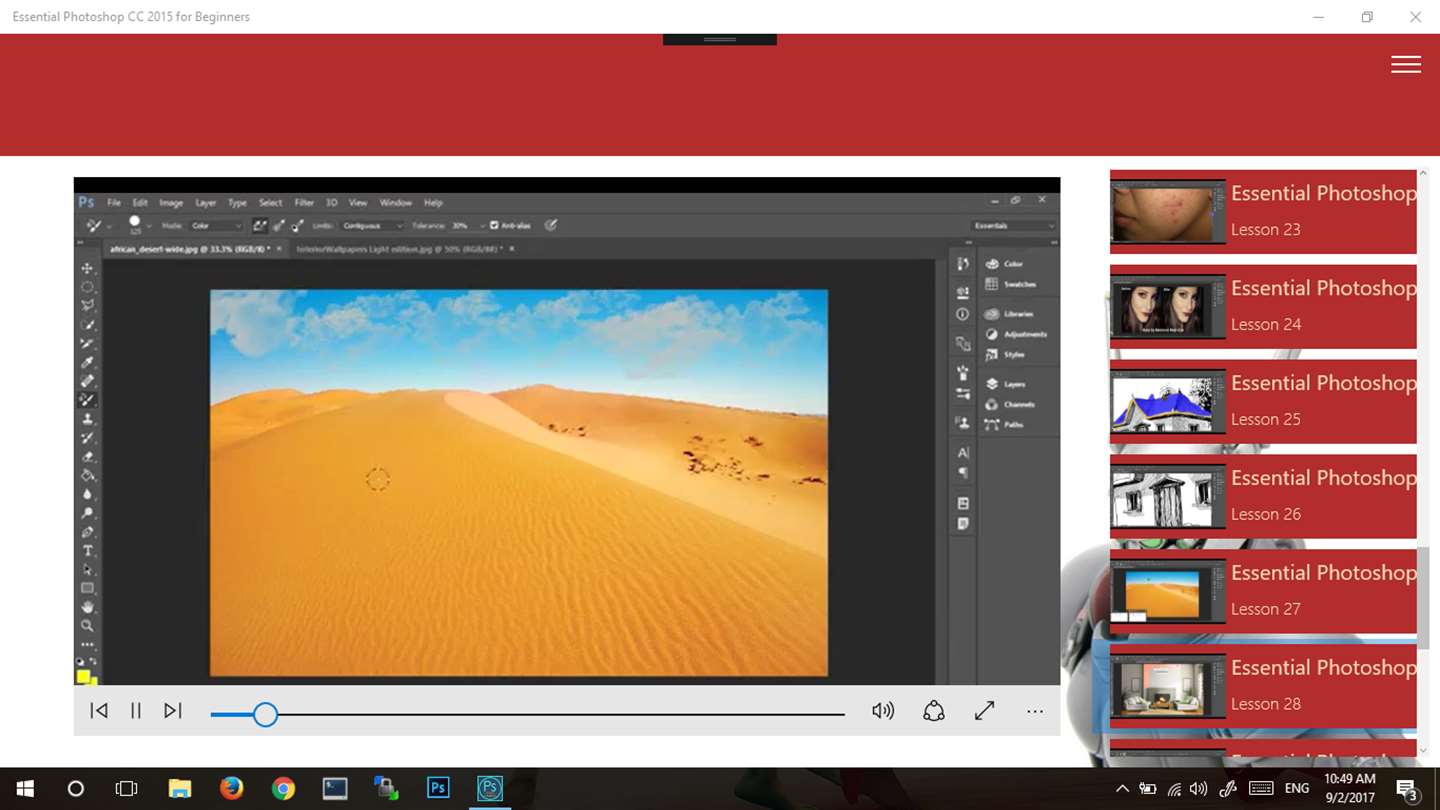Open Lesson 24 from the lesson list
This screenshot has height=810, width=1440.
[1263, 306]
